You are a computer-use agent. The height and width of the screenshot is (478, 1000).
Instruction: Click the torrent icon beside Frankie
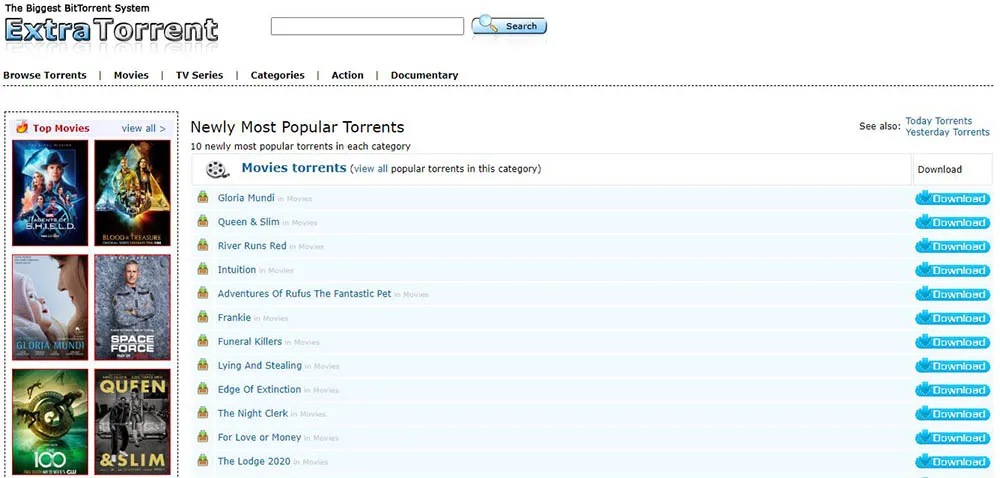click(203, 317)
